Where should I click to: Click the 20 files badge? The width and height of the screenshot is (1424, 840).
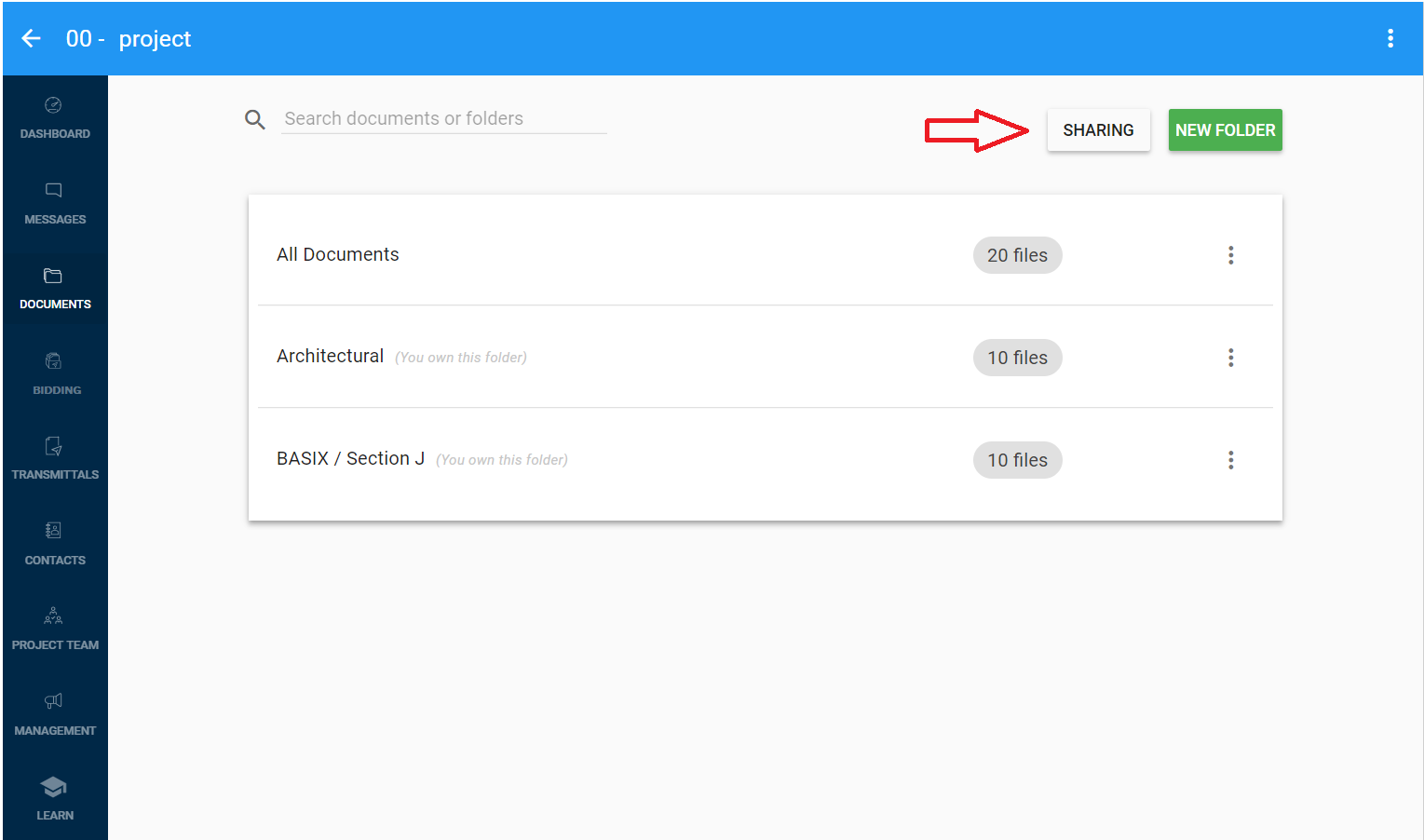[1017, 255]
